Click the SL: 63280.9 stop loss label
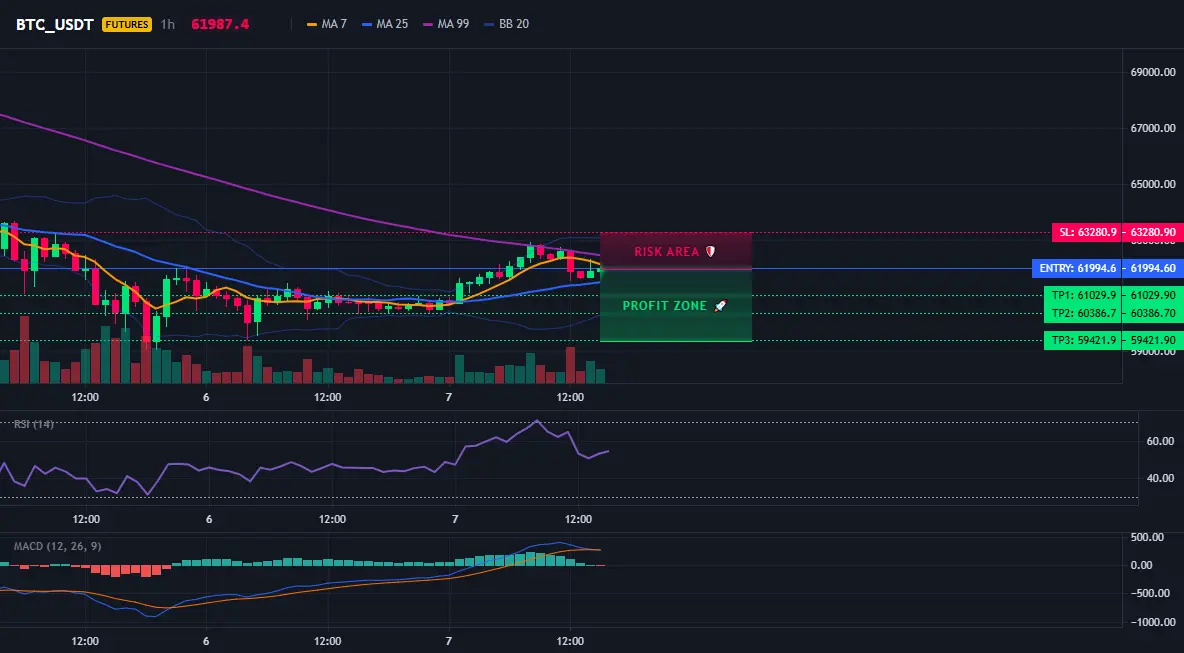The height and width of the screenshot is (653, 1184). 1087,233
